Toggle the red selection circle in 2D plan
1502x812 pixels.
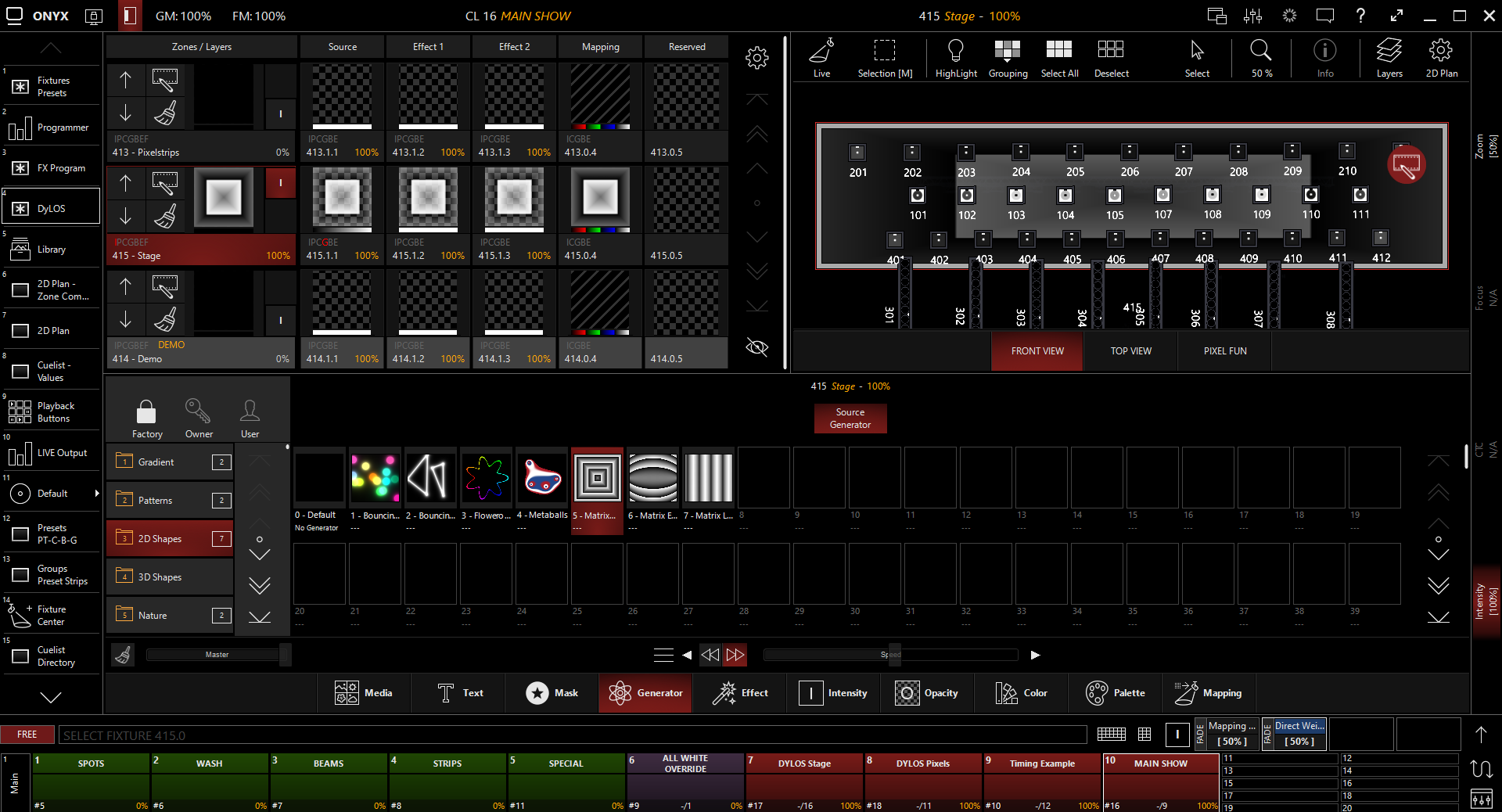(1406, 164)
